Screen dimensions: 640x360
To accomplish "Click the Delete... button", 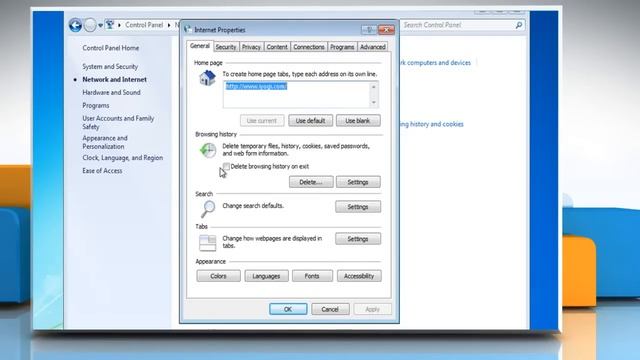I will click(x=311, y=182).
